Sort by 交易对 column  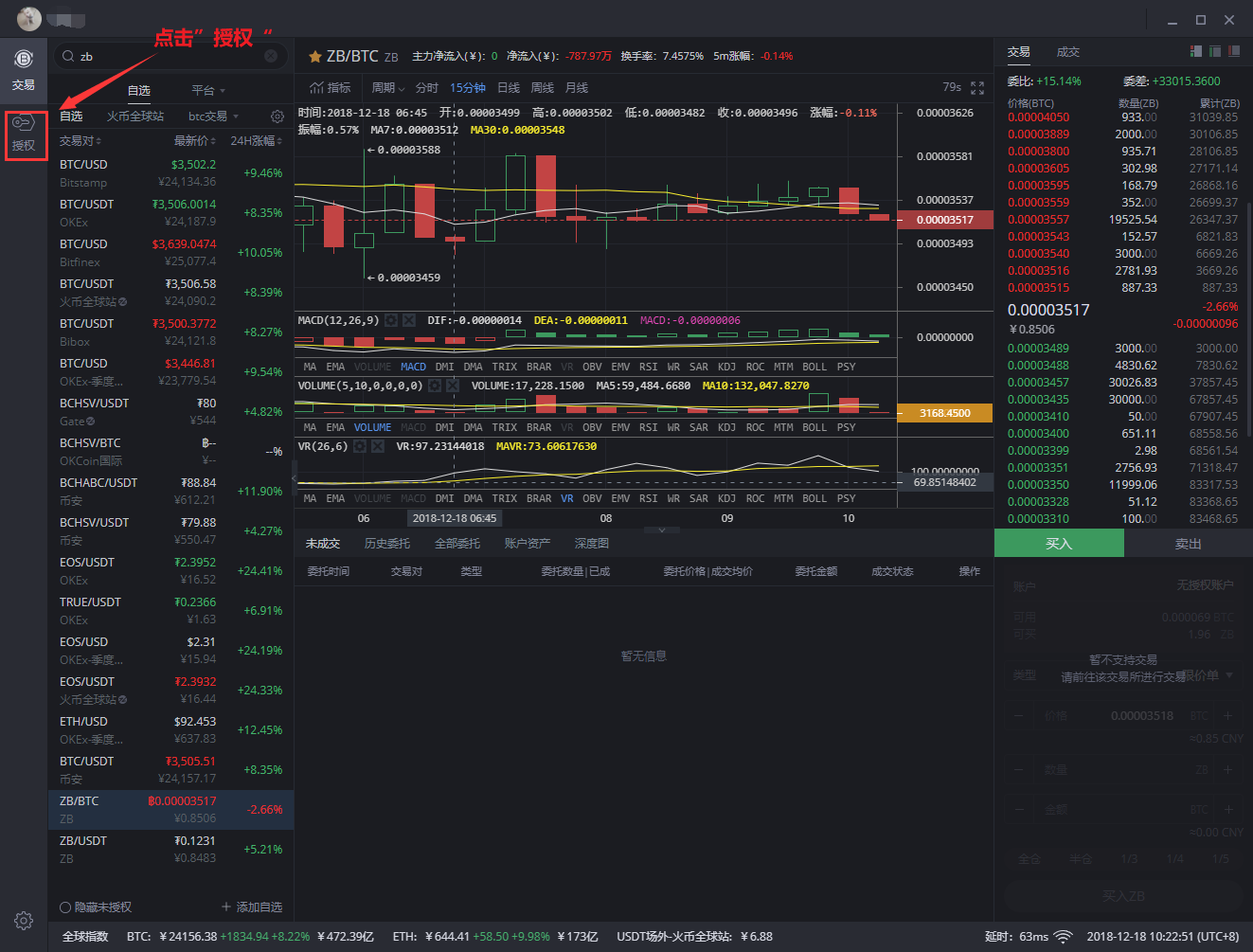click(x=81, y=140)
